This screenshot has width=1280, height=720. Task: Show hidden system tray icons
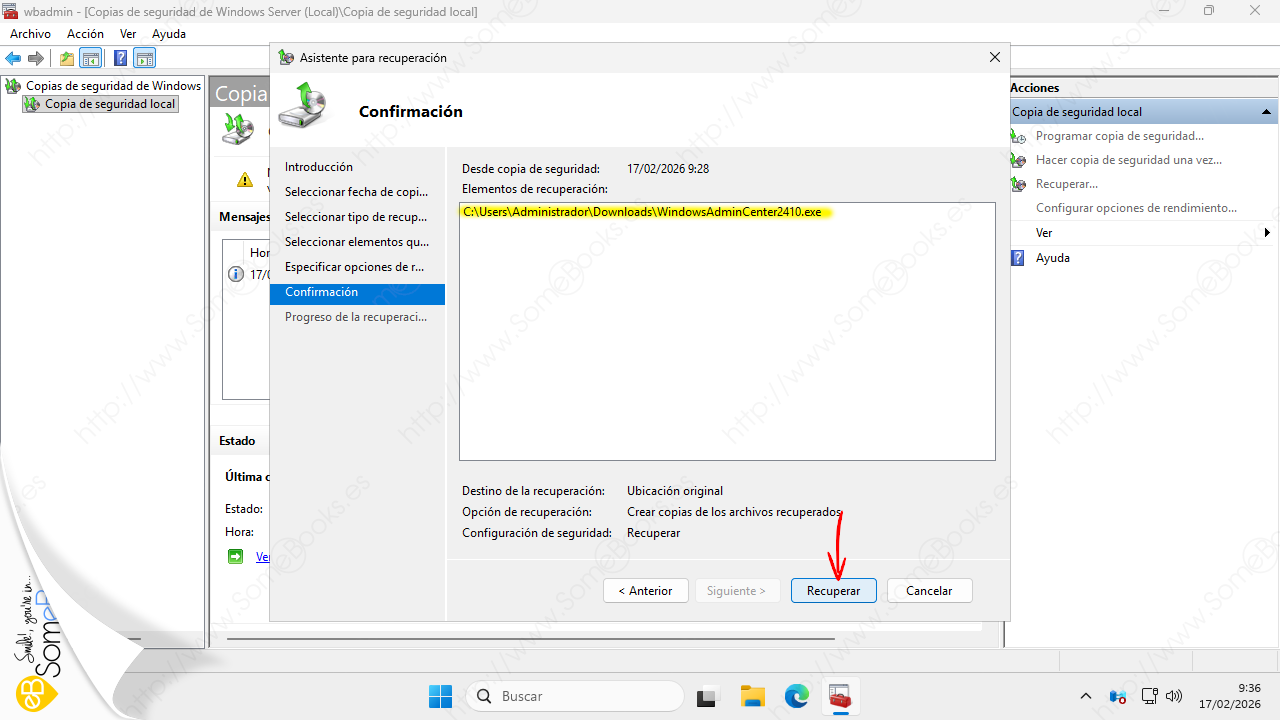tap(1086, 696)
